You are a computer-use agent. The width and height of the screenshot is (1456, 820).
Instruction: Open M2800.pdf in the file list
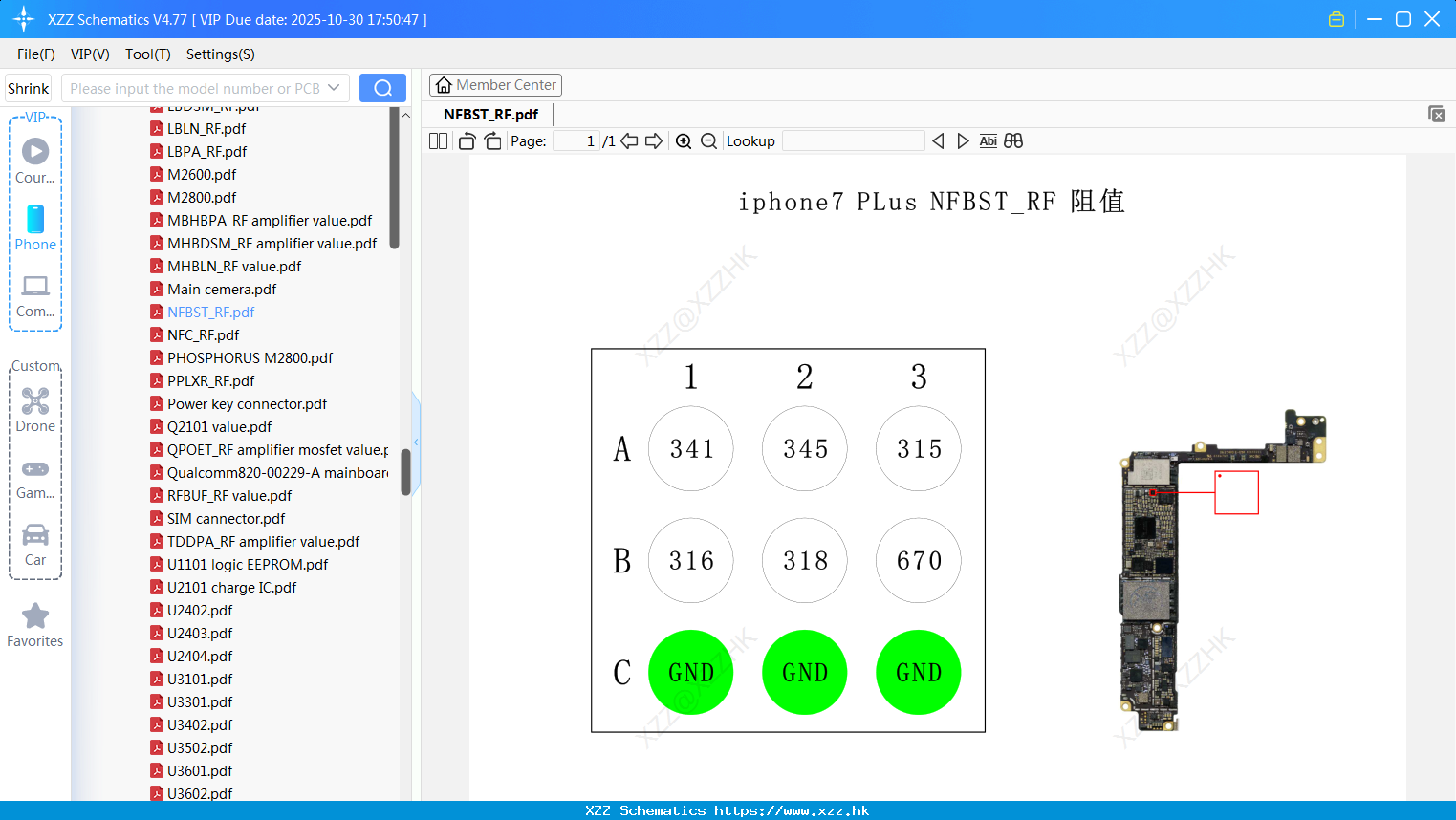202,197
